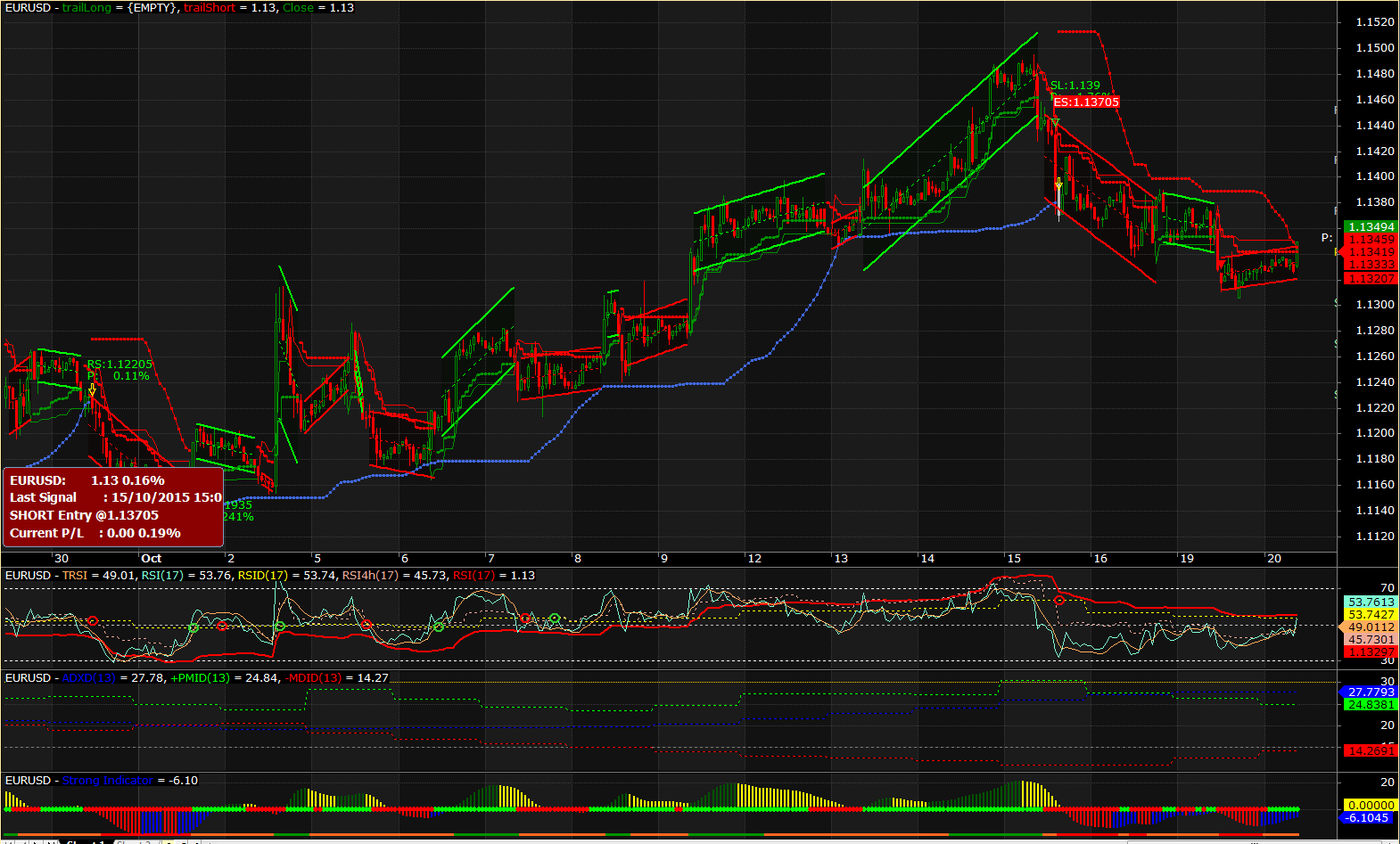Click the green 1.13494 price label
Viewport: 1400px width, 844px height.
[1371, 227]
